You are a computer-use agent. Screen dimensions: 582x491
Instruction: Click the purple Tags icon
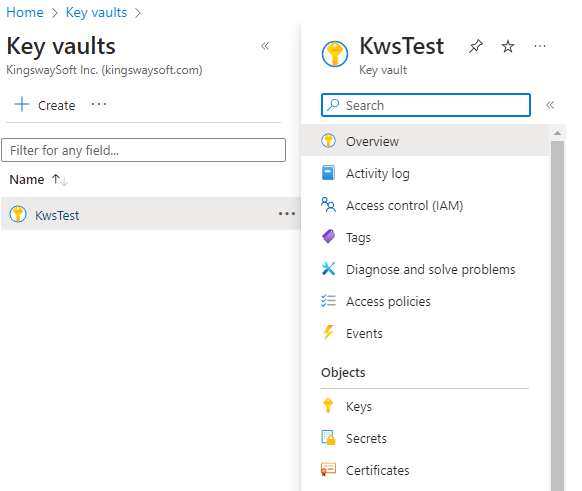coord(328,237)
